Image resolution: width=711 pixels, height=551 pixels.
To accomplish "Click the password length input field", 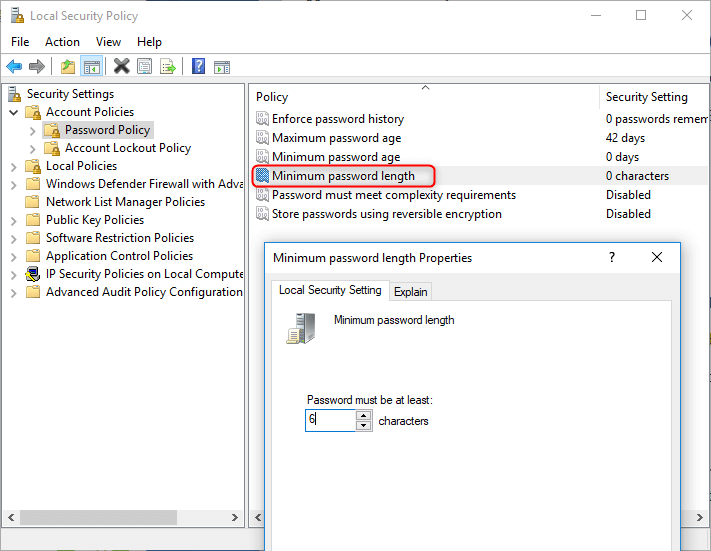I will point(330,420).
